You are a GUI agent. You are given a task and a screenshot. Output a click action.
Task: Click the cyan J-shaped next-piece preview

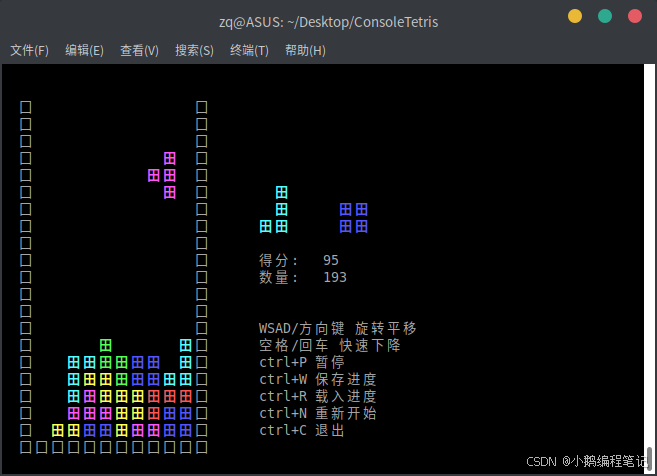[x=274, y=210]
